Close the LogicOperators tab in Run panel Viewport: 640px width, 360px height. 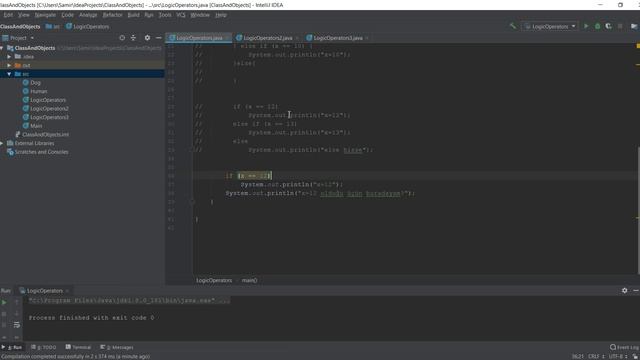click(x=67, y=291)
